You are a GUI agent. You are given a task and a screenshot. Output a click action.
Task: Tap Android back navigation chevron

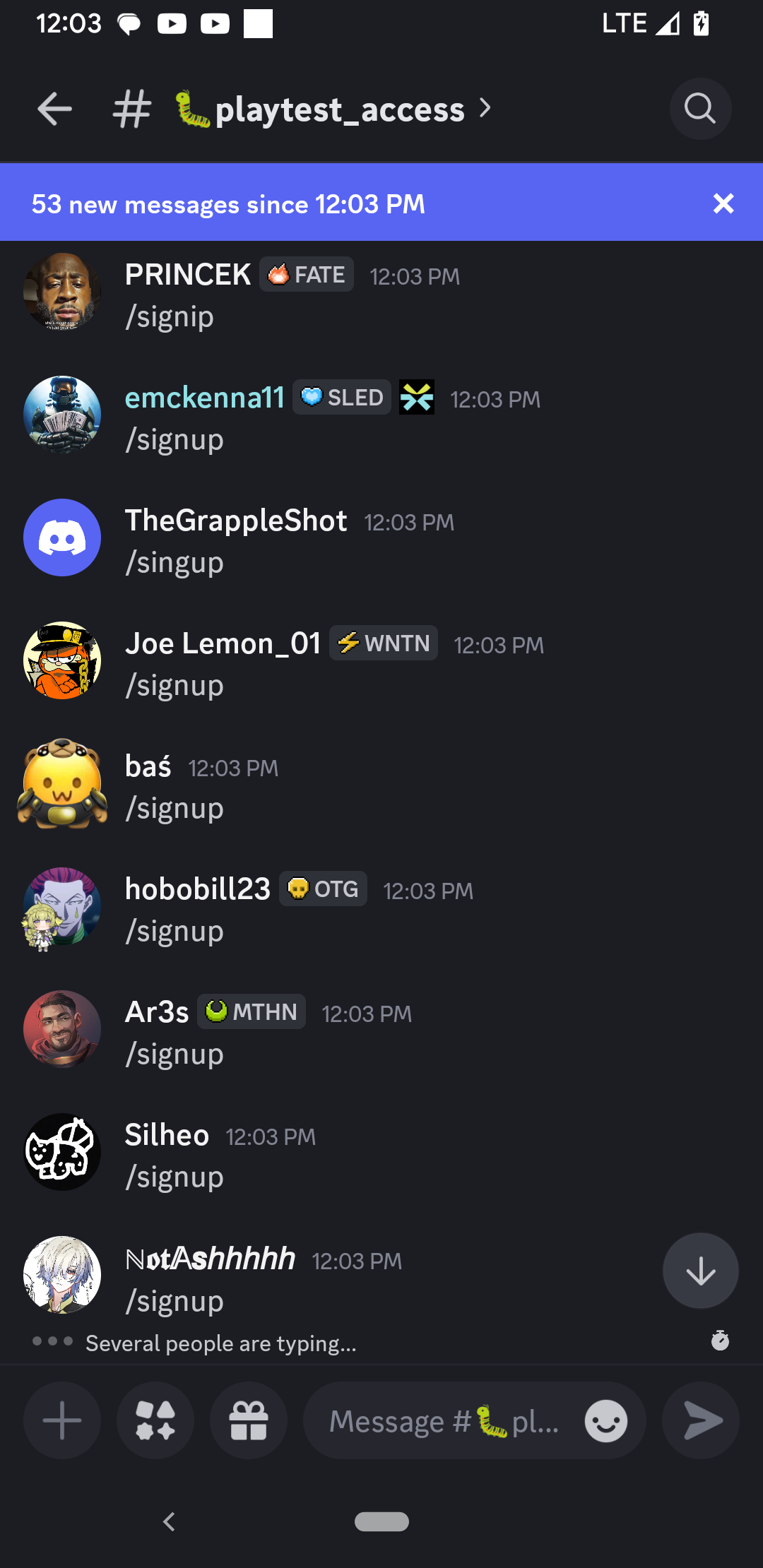(x=169, y=1521)
